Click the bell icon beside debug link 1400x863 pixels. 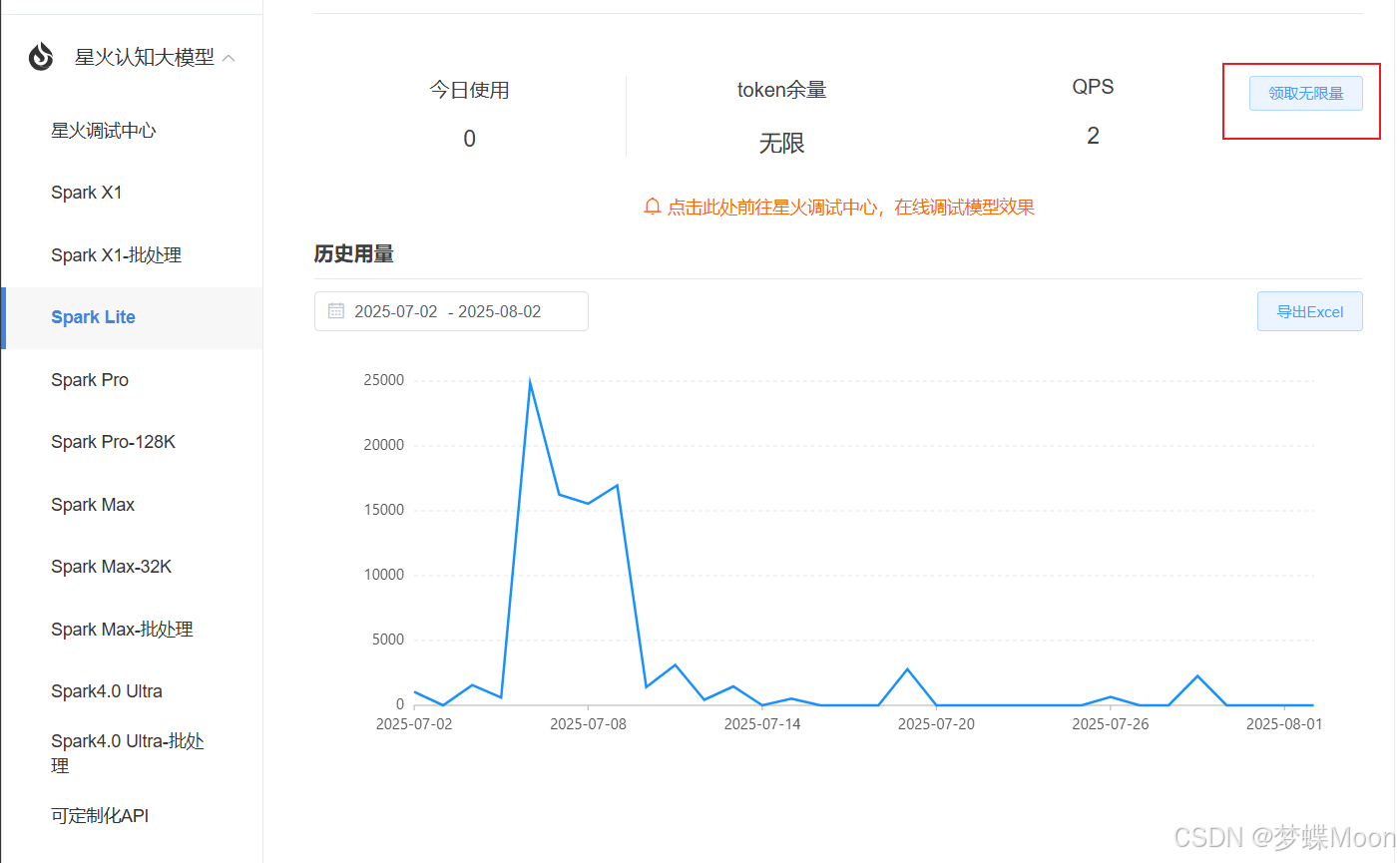(653, 207)
